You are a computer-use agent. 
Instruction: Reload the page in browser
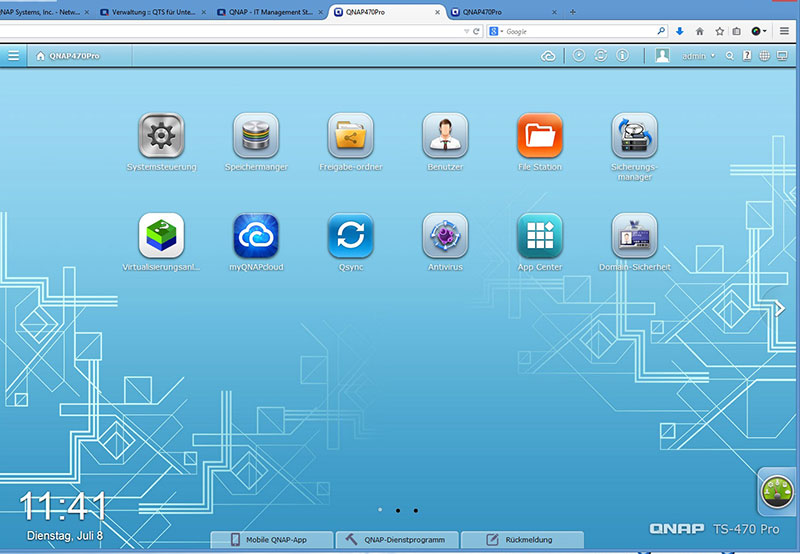[476, 31]
